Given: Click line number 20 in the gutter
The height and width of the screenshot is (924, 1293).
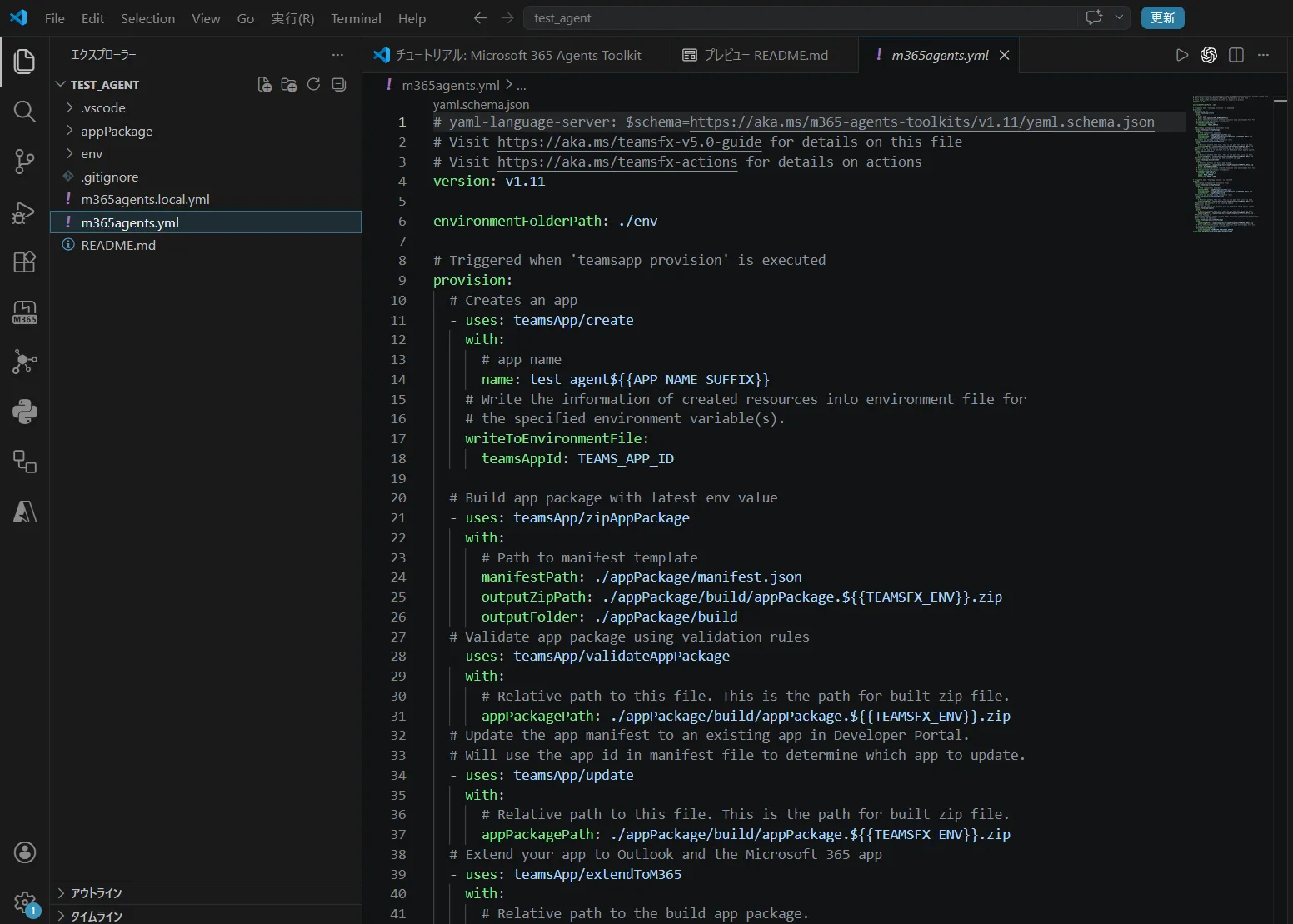Looking at the screenshot, I should (x=398, y=498).
